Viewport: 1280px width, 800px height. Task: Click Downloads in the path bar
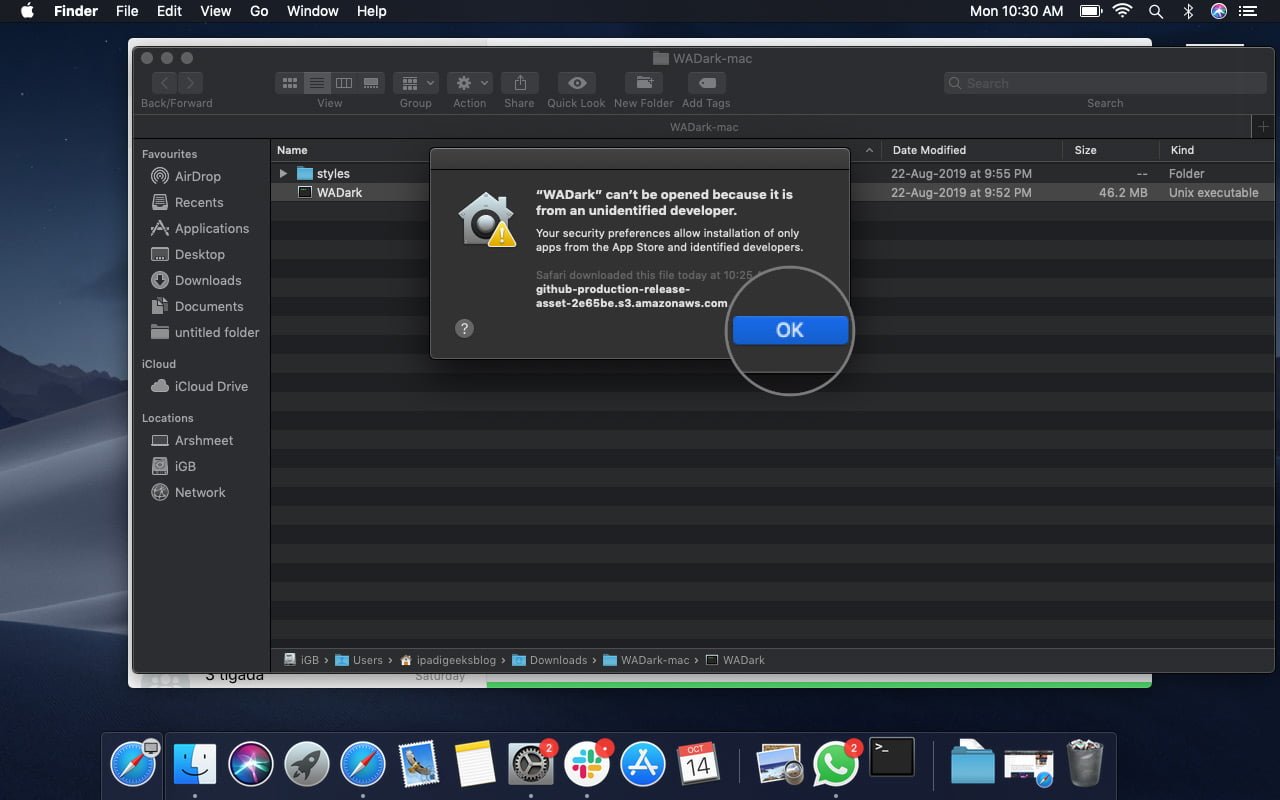[x=550, y=660]
